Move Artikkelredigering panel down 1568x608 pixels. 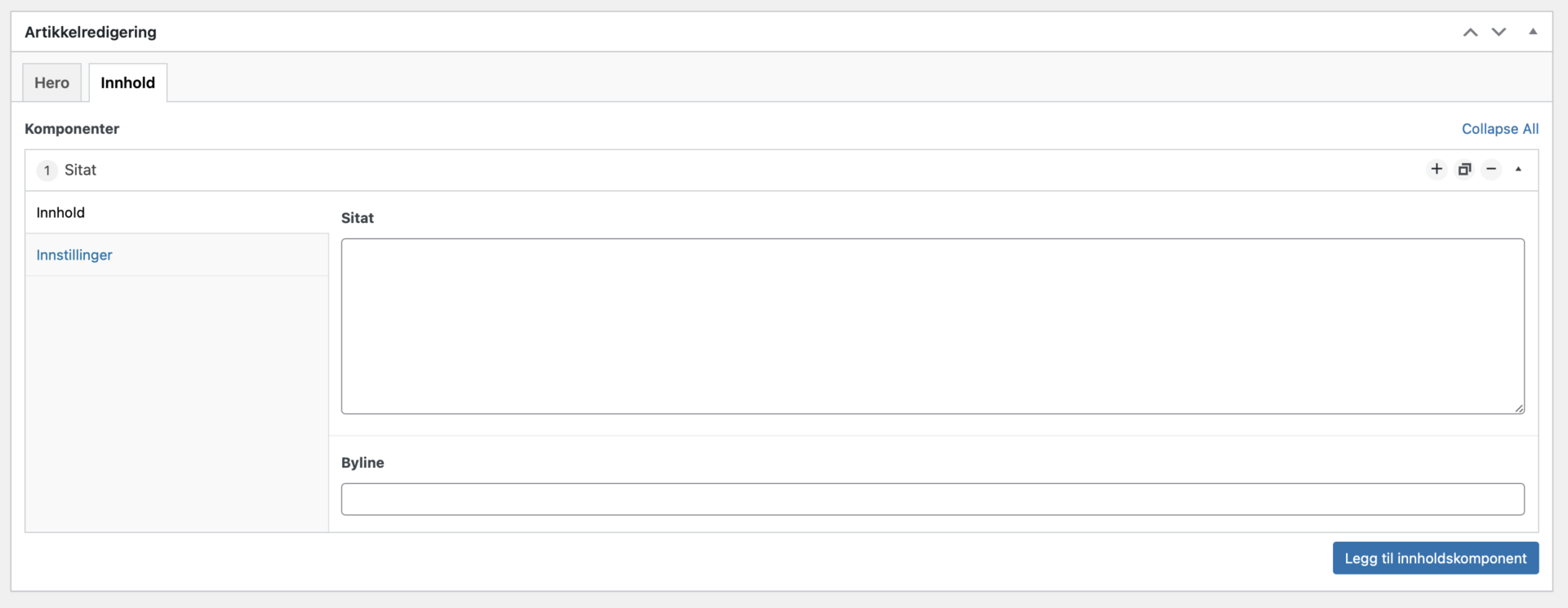1499,32
